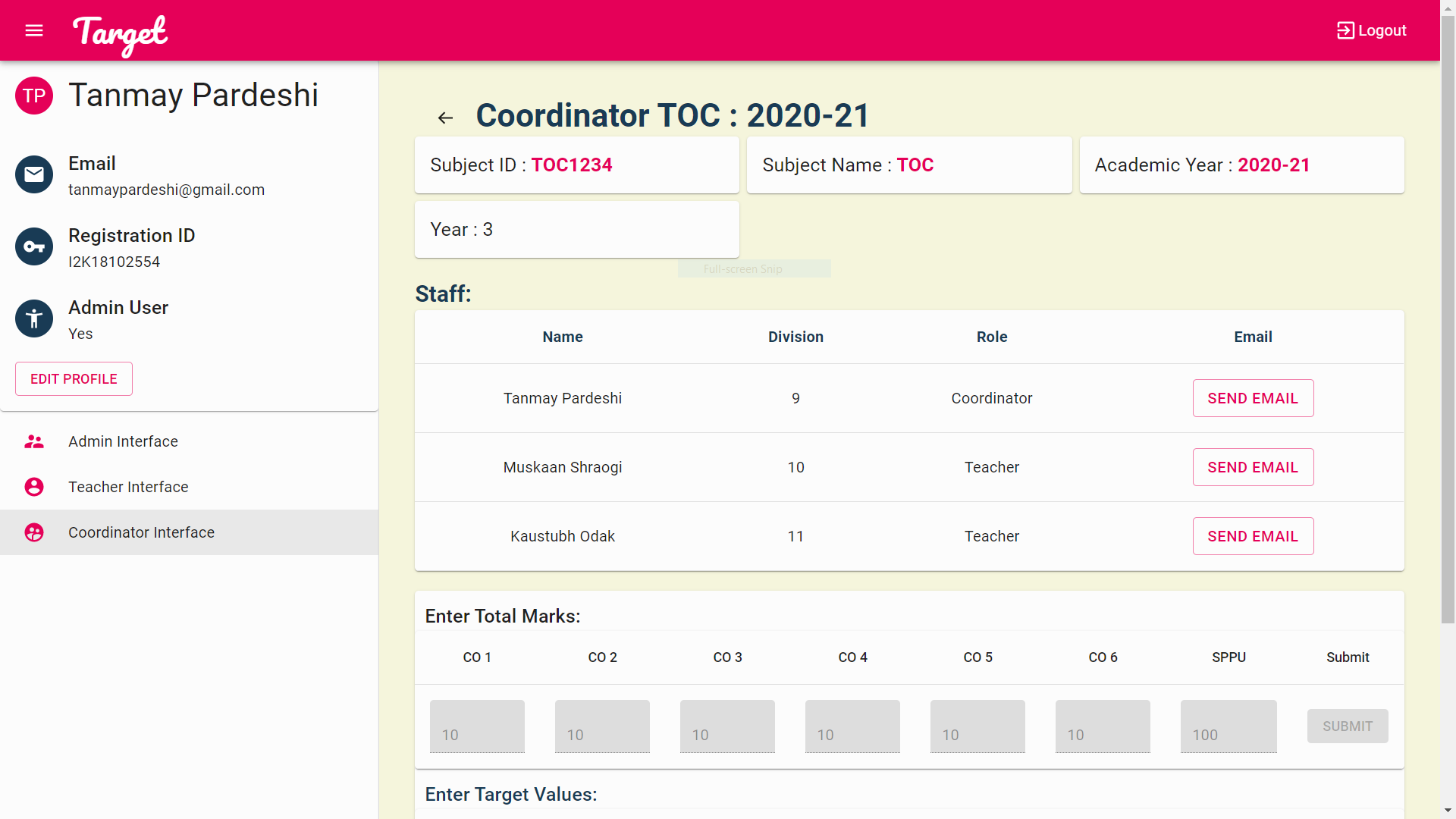Click the Admin User accessibility icon
1456x819 pixels.
coord(34,318)
